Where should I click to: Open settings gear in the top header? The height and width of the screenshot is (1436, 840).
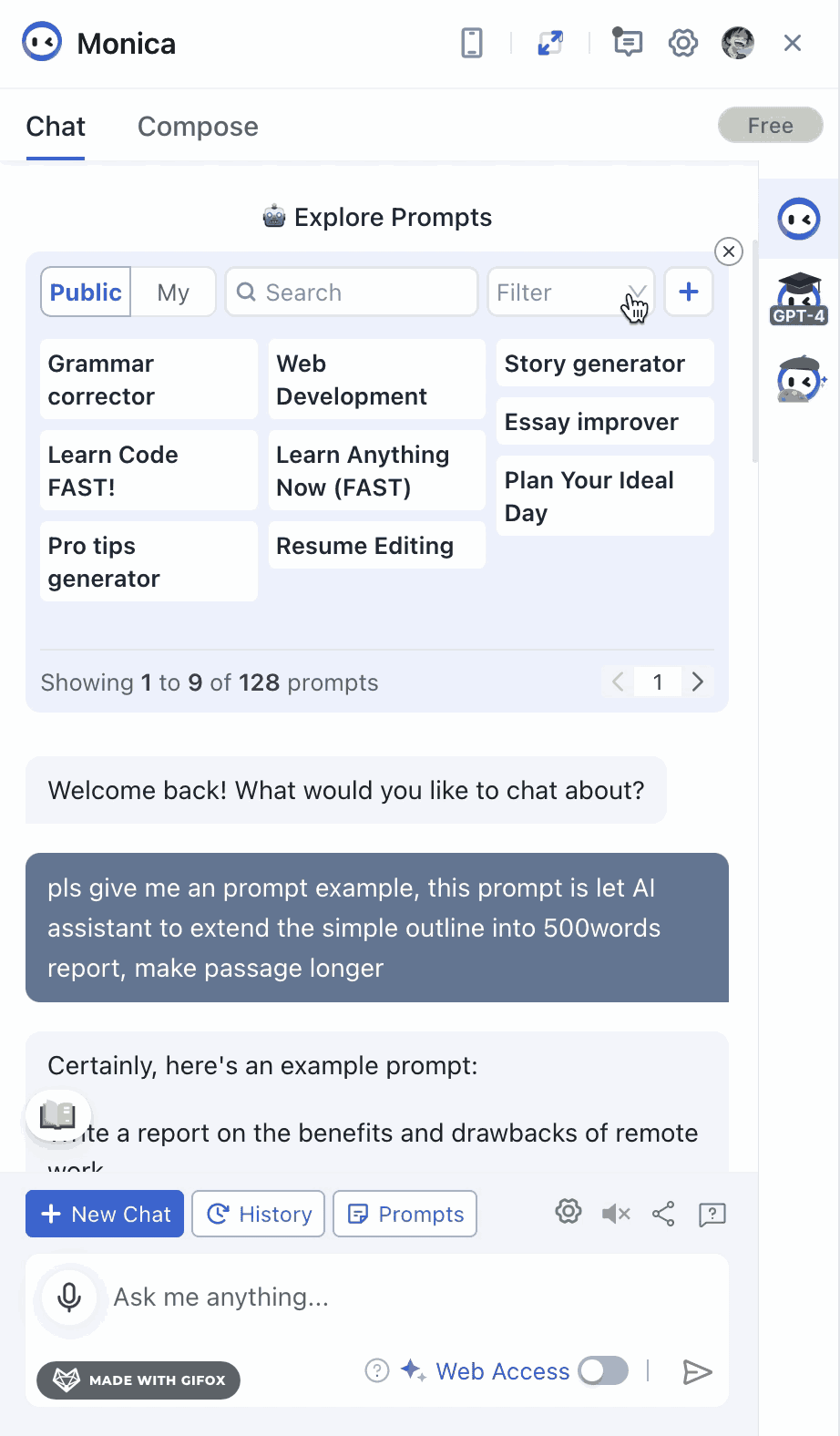click(x=683, y=43)
